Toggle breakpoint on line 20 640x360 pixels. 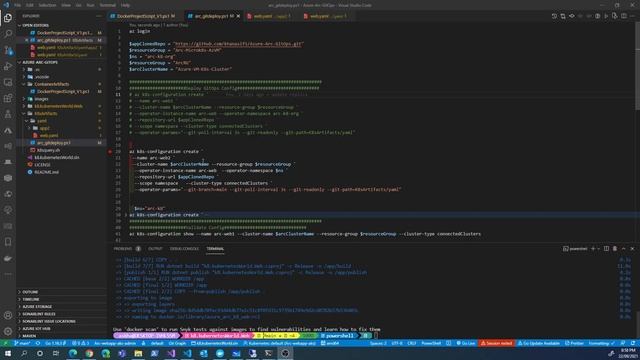tap(110, 151)
